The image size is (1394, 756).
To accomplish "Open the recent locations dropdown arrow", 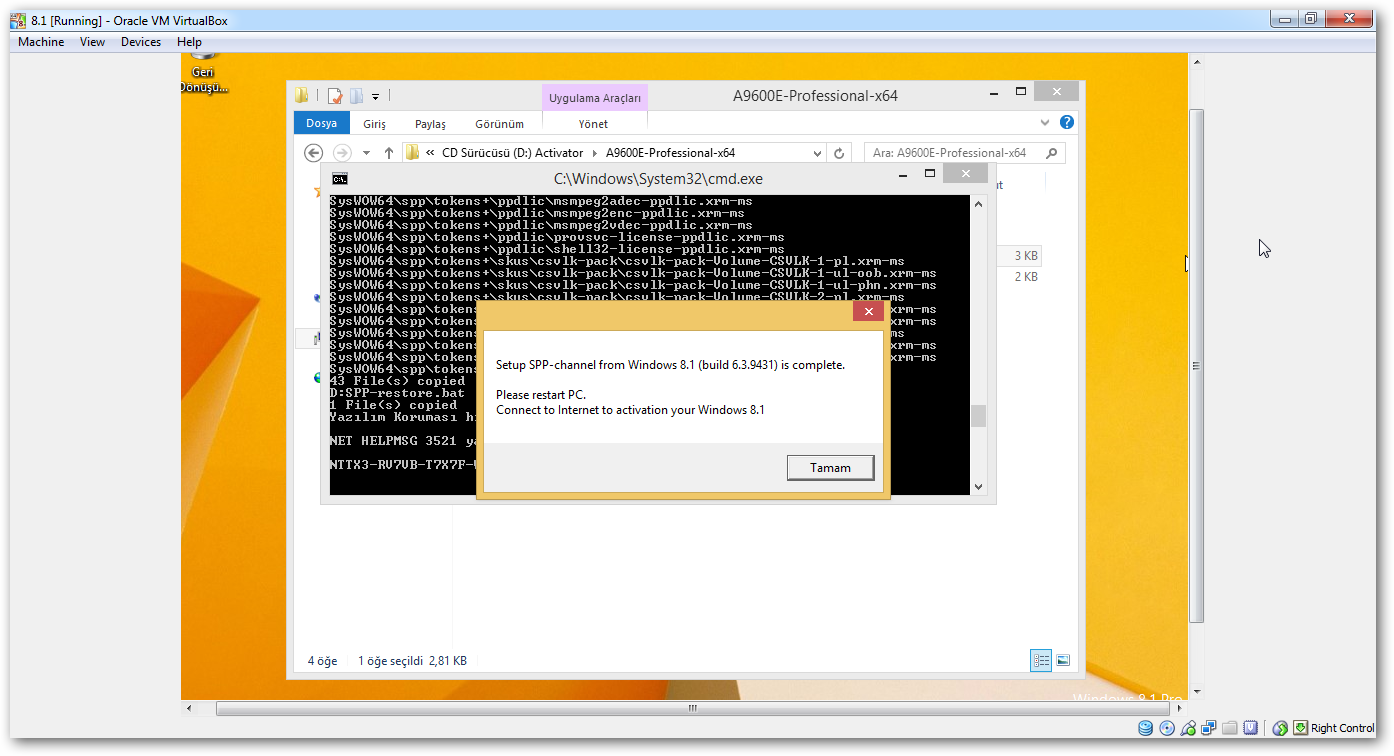I will [366, 153].
